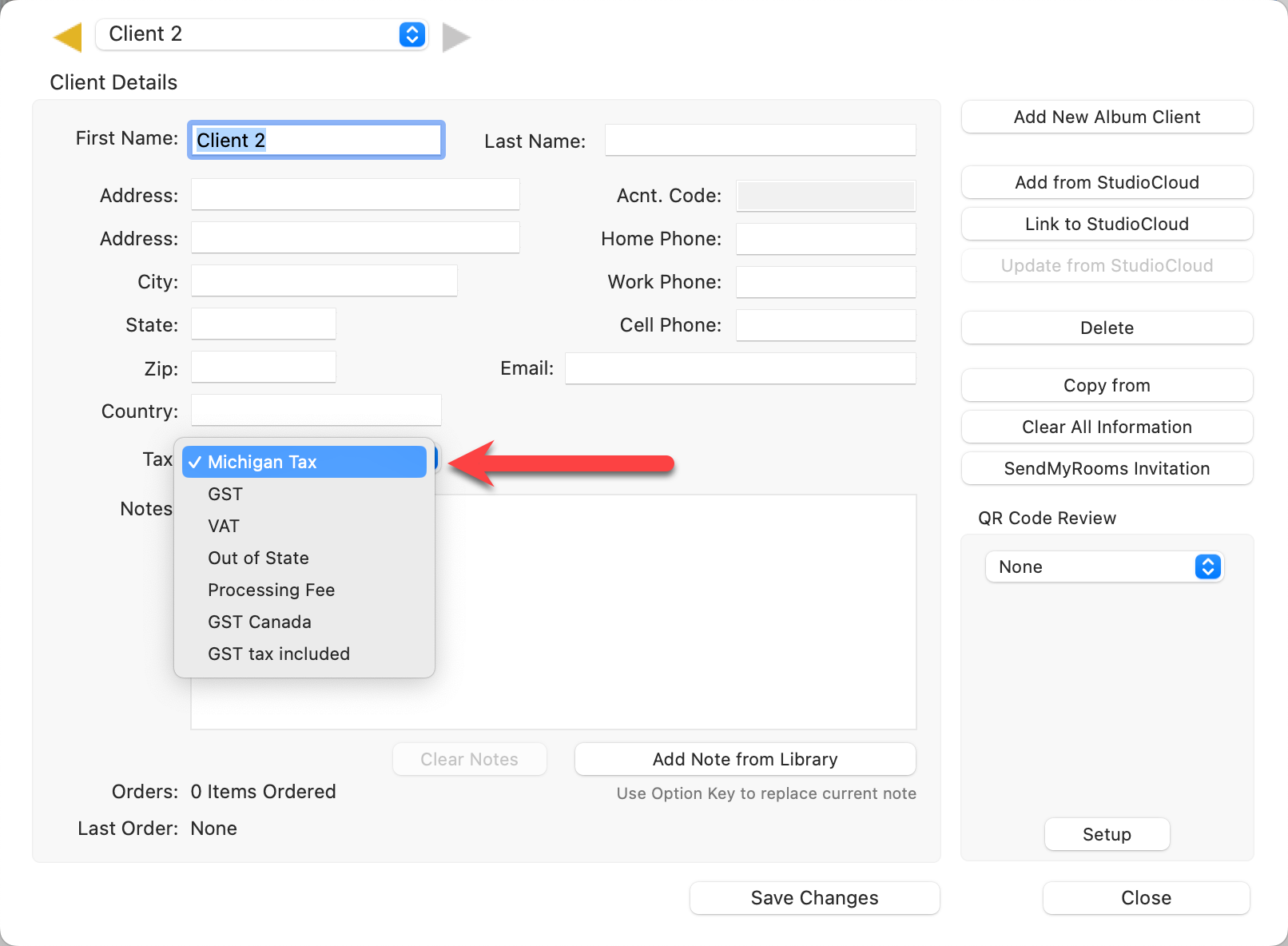Send a SendMyRooms Invitation

(x=1107, y=468)
